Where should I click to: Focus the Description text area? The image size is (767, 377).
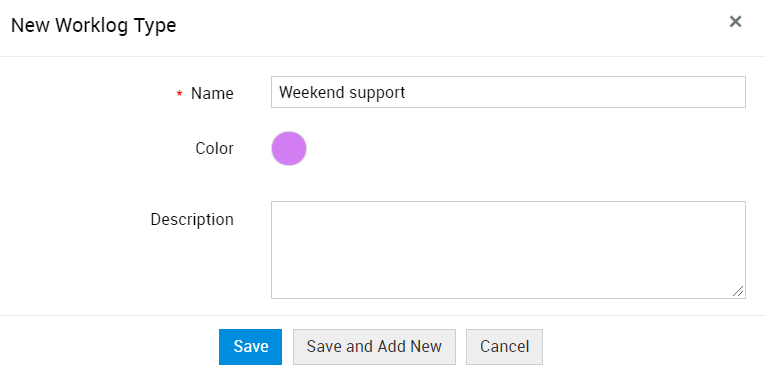508,249
